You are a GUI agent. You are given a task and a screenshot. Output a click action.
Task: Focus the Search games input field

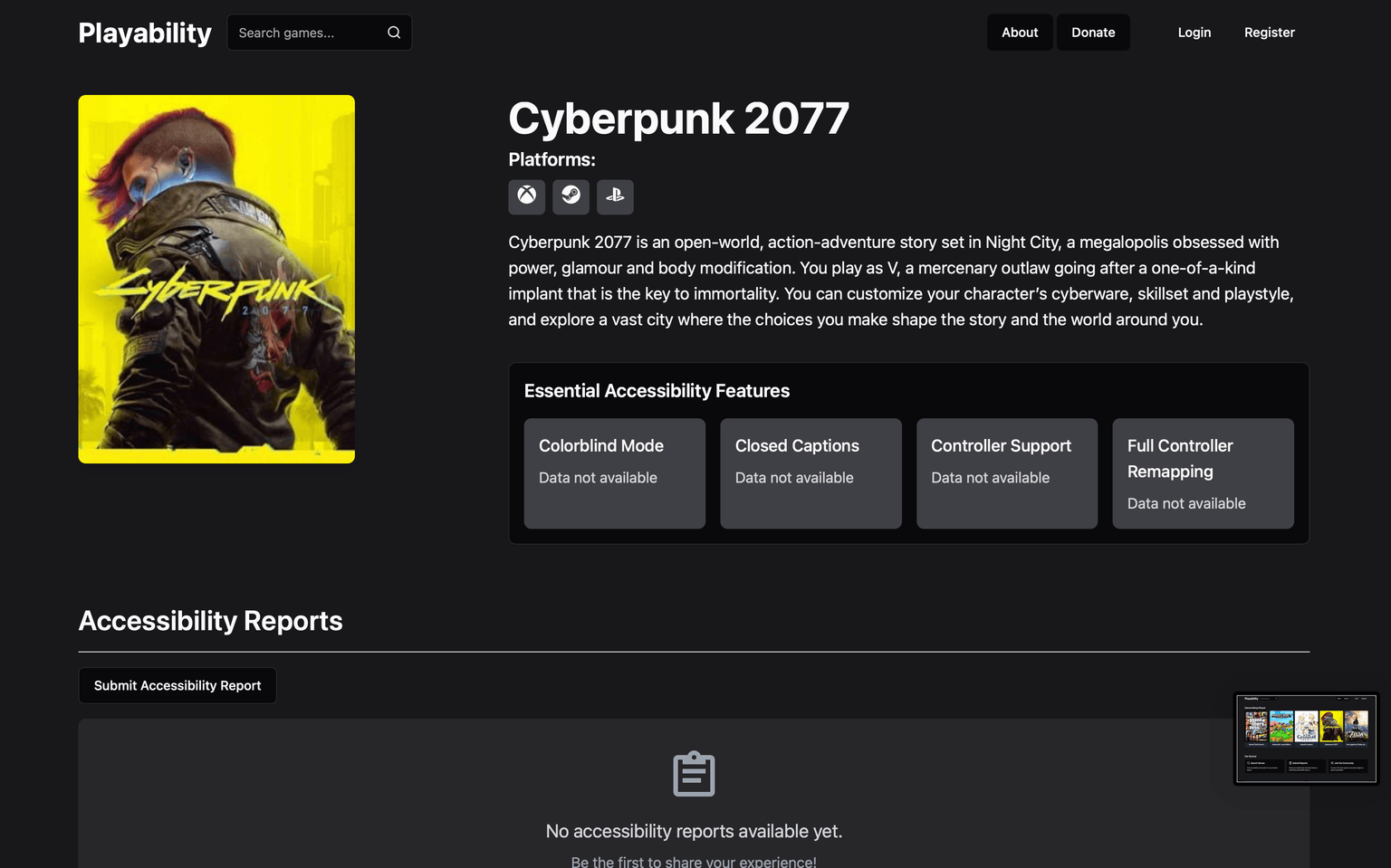coord(319,33)
